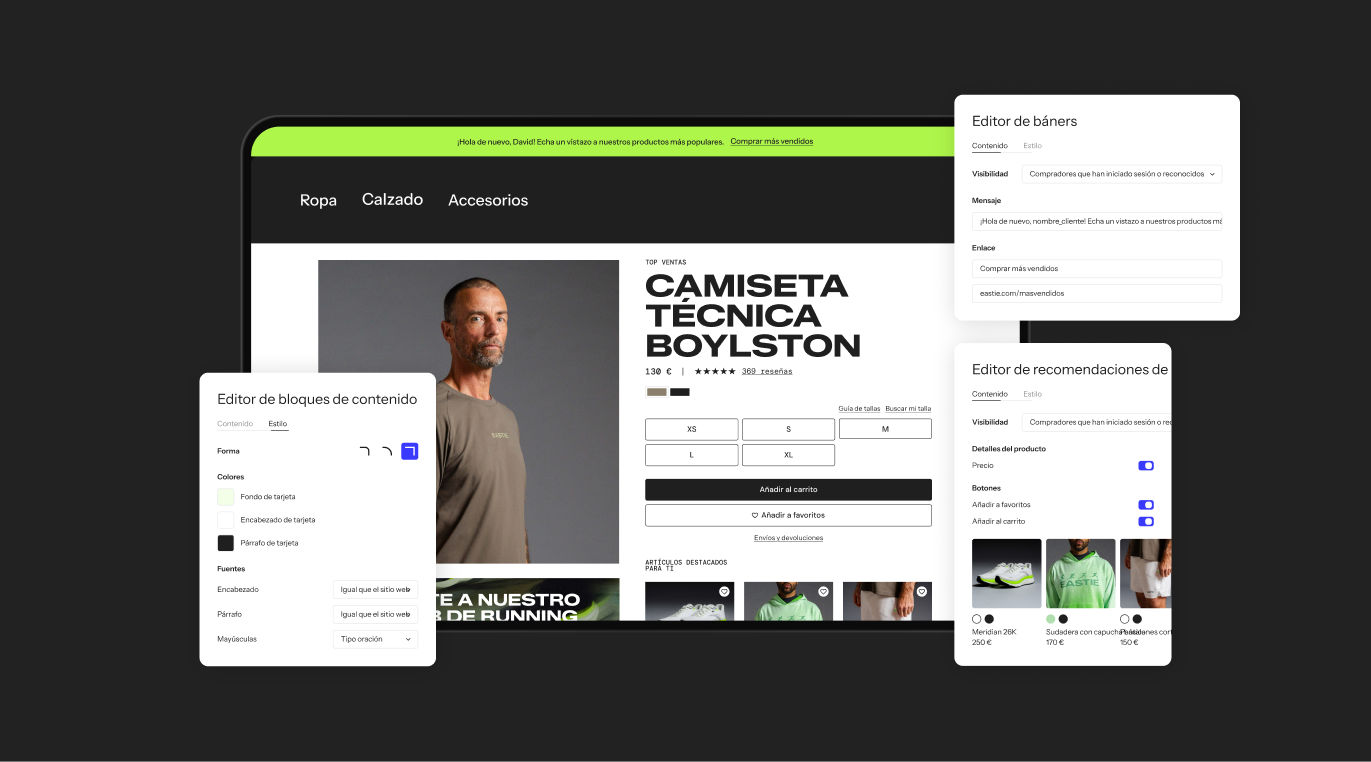Select size XS
This screenshot has width=1371, height=762.
tap(692, 429)
